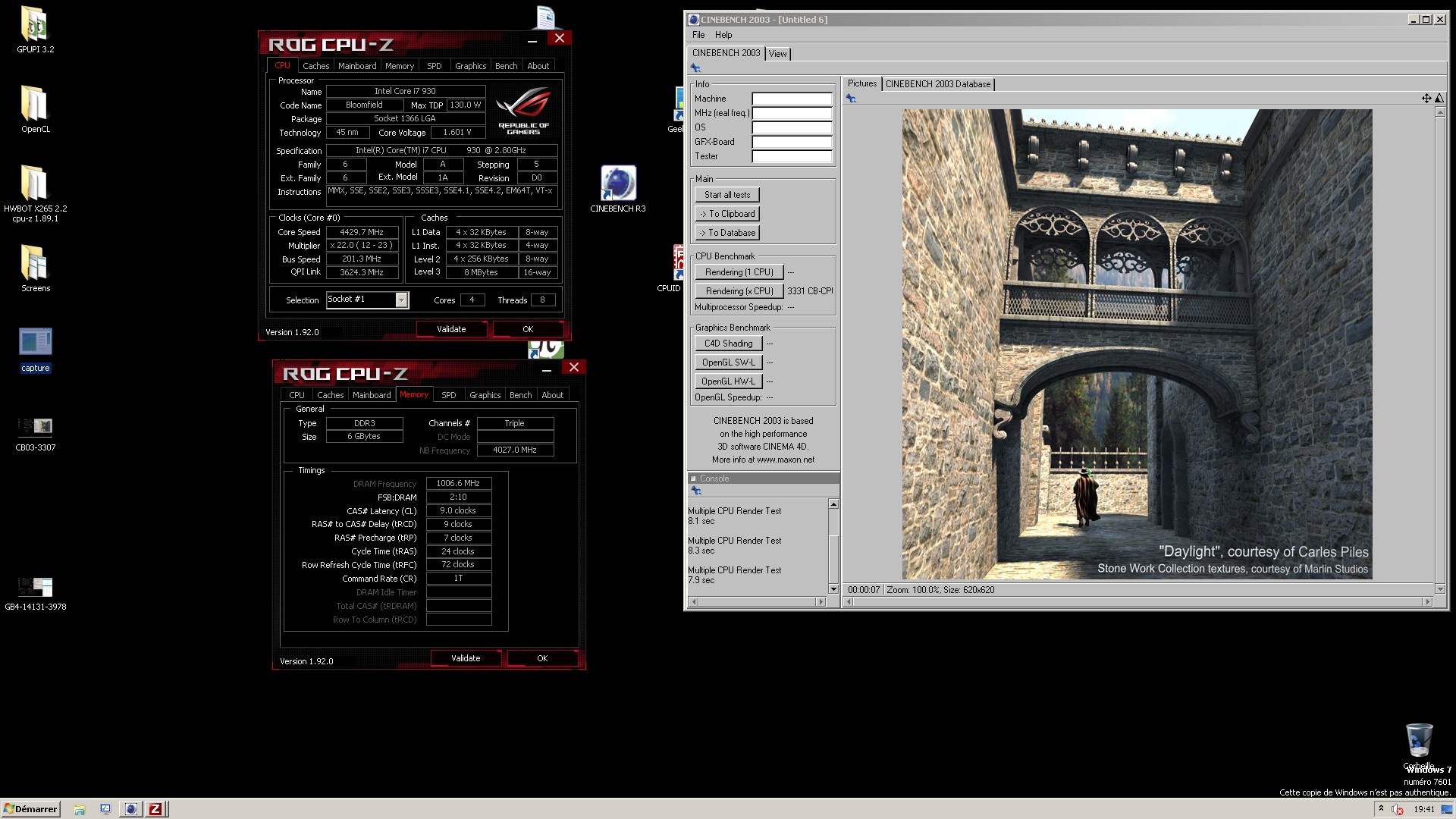Open the Recycle Bin icon

click(1419, 746)
